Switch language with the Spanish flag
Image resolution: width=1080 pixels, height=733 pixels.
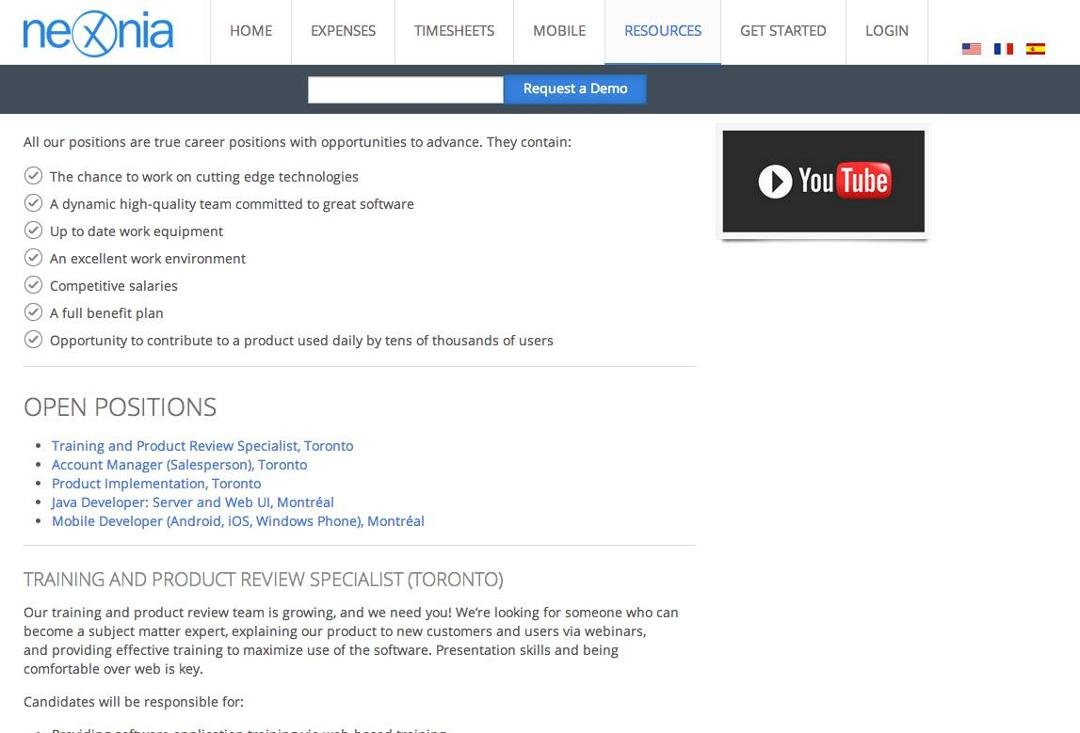click(1035, 49)
